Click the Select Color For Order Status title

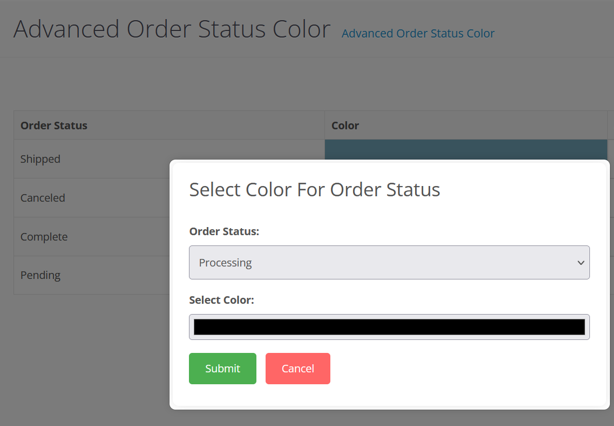[314, 190]
